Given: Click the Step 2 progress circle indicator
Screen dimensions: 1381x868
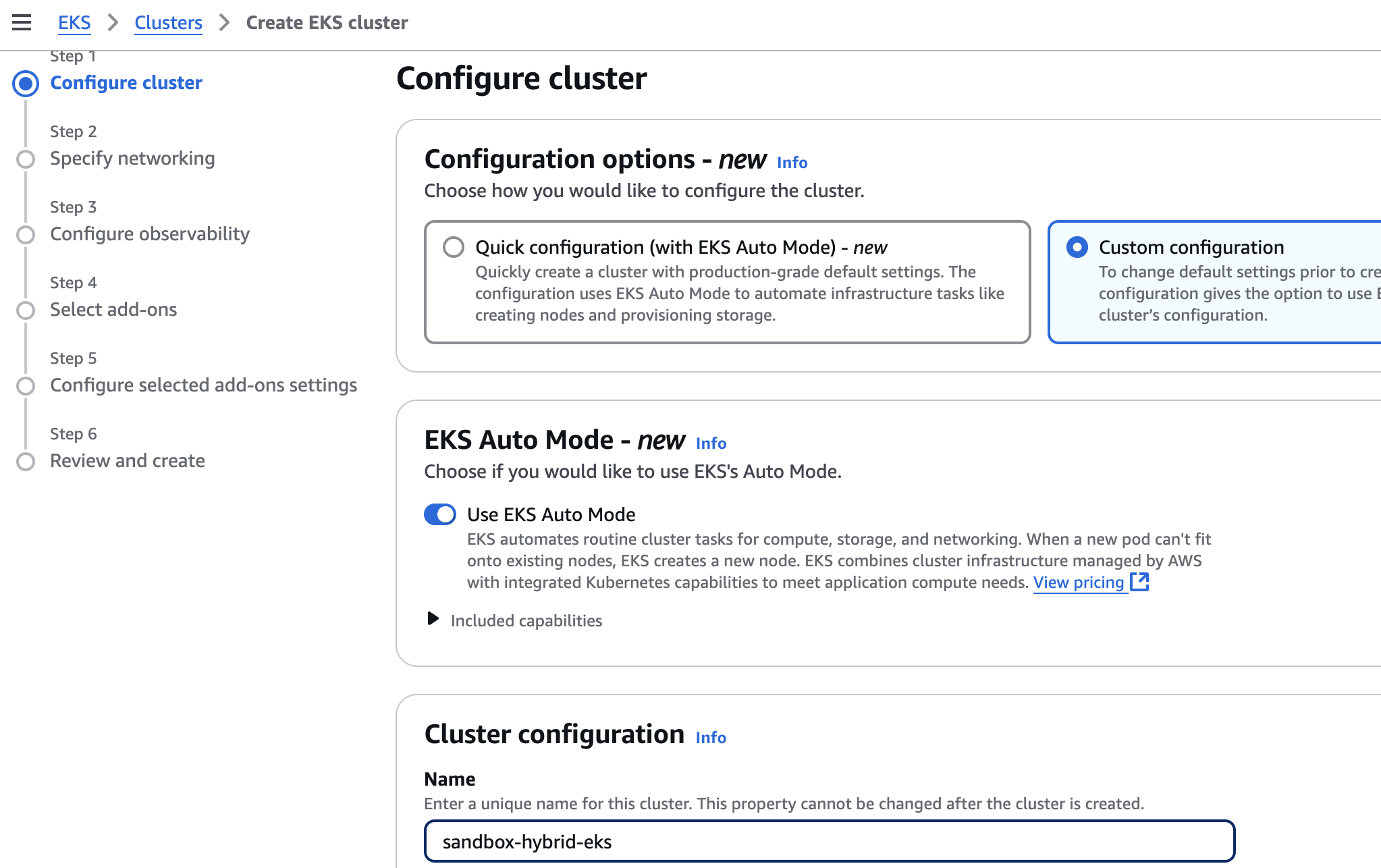Looking at the screenshot, I should tap(27, 159).
